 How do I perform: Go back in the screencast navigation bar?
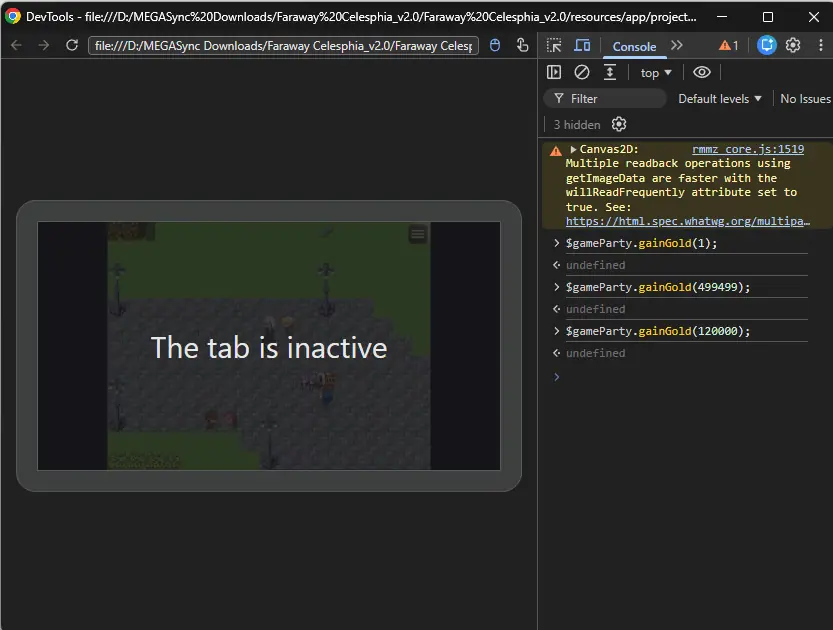coord(16,46)
